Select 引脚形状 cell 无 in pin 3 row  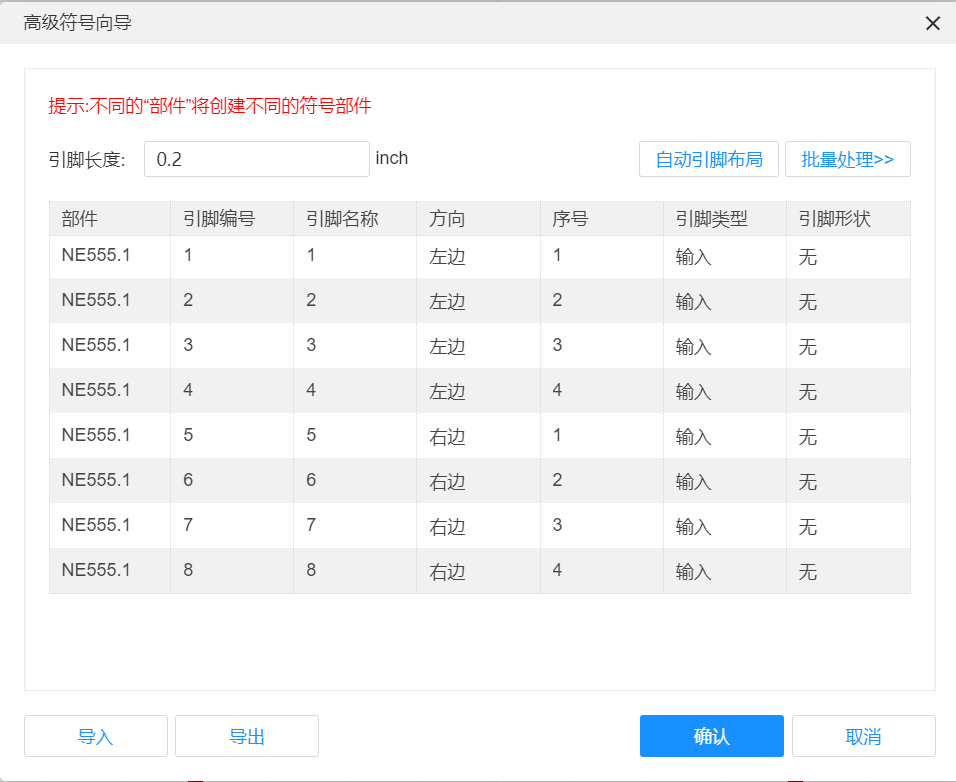pos(849,346)
